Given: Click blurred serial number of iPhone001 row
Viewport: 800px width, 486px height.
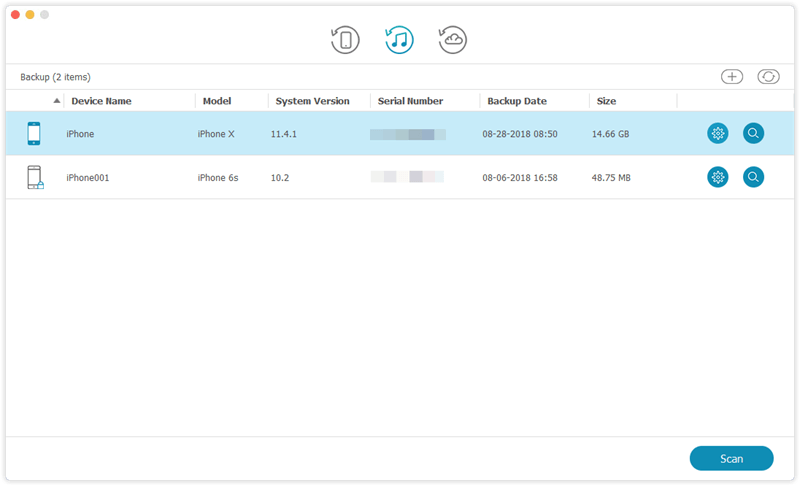Looking at the screenshot, I should tap(407, 177).
